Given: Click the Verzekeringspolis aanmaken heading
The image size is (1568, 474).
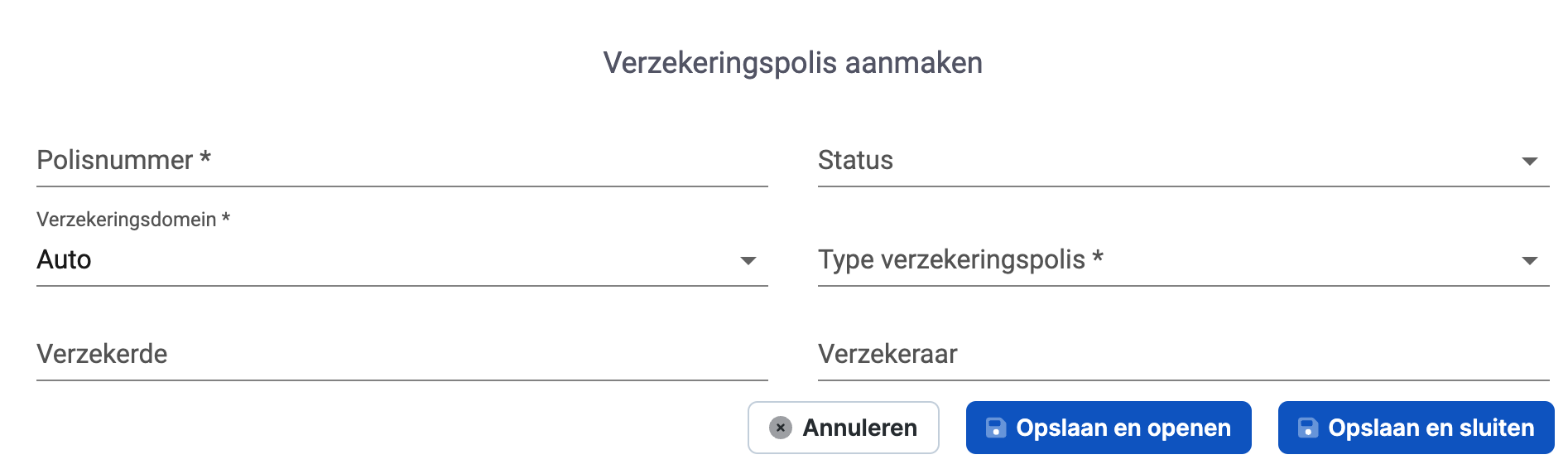Looking at the screenshot, I should pyautogui.click(x=792, y=63).
